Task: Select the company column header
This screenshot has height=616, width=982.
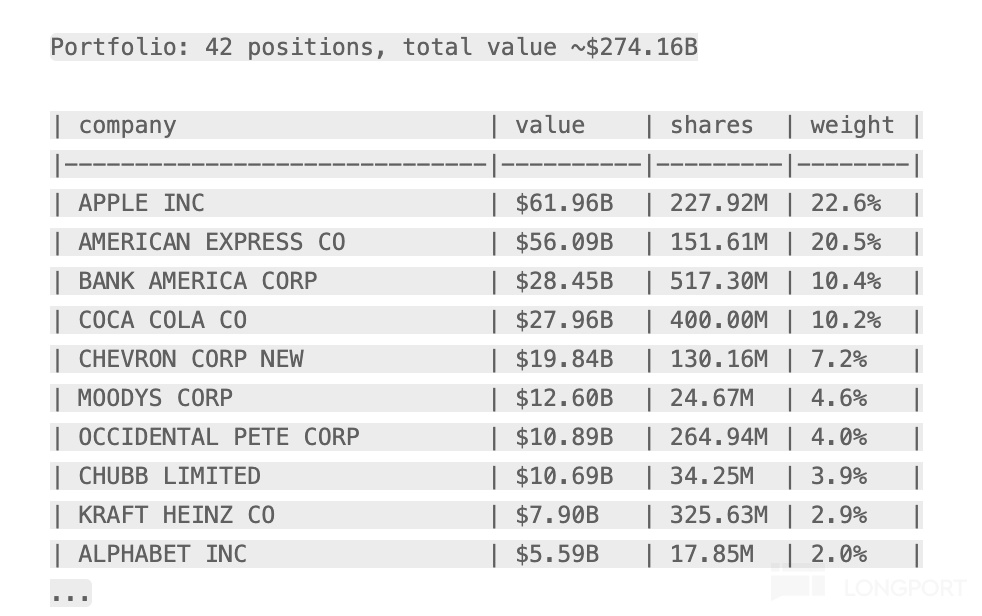Action: [x=127, y=125]
